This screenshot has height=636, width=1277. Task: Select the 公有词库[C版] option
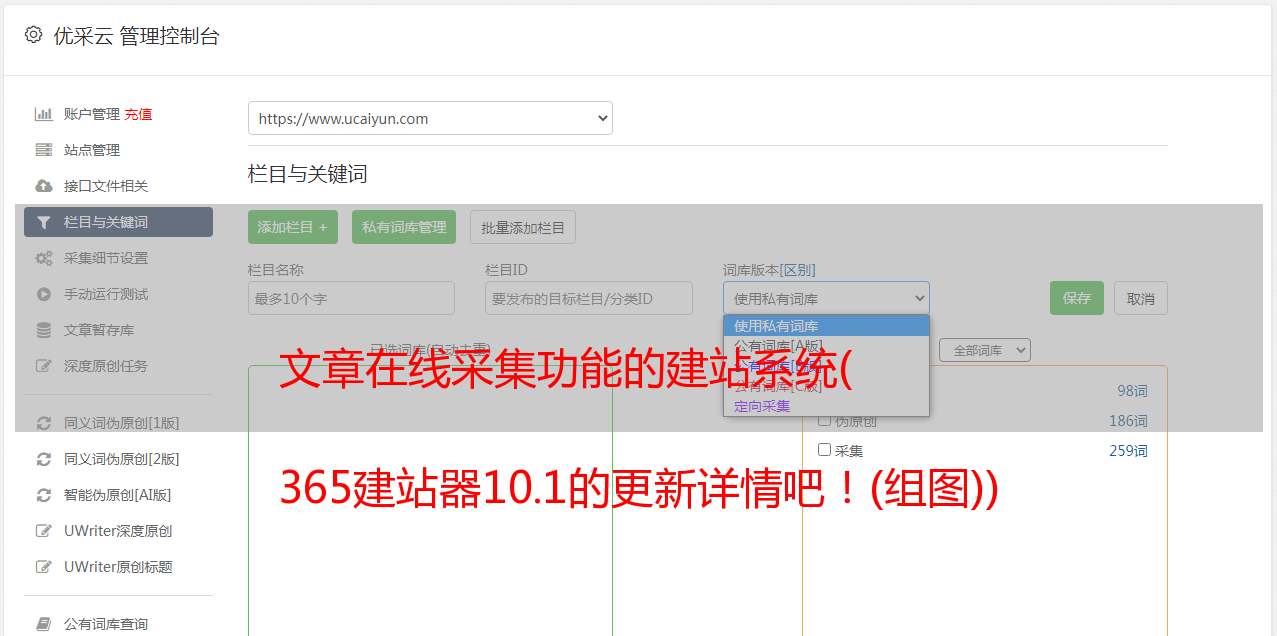[x=826, y=386]
